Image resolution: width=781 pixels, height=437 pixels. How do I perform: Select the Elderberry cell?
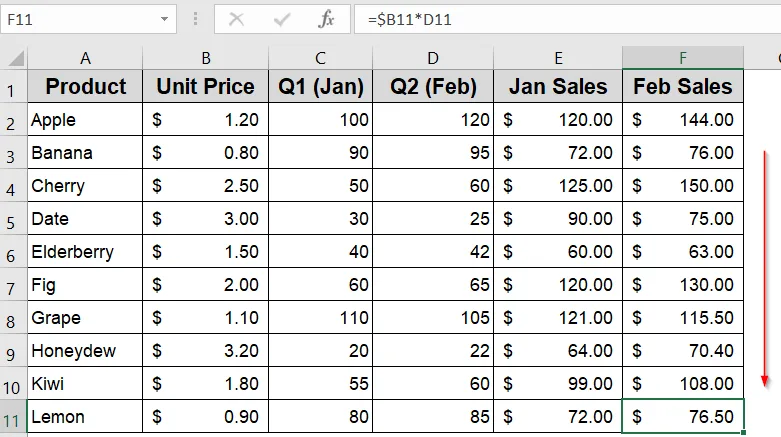pyautogui.click(x=85, y=252)
